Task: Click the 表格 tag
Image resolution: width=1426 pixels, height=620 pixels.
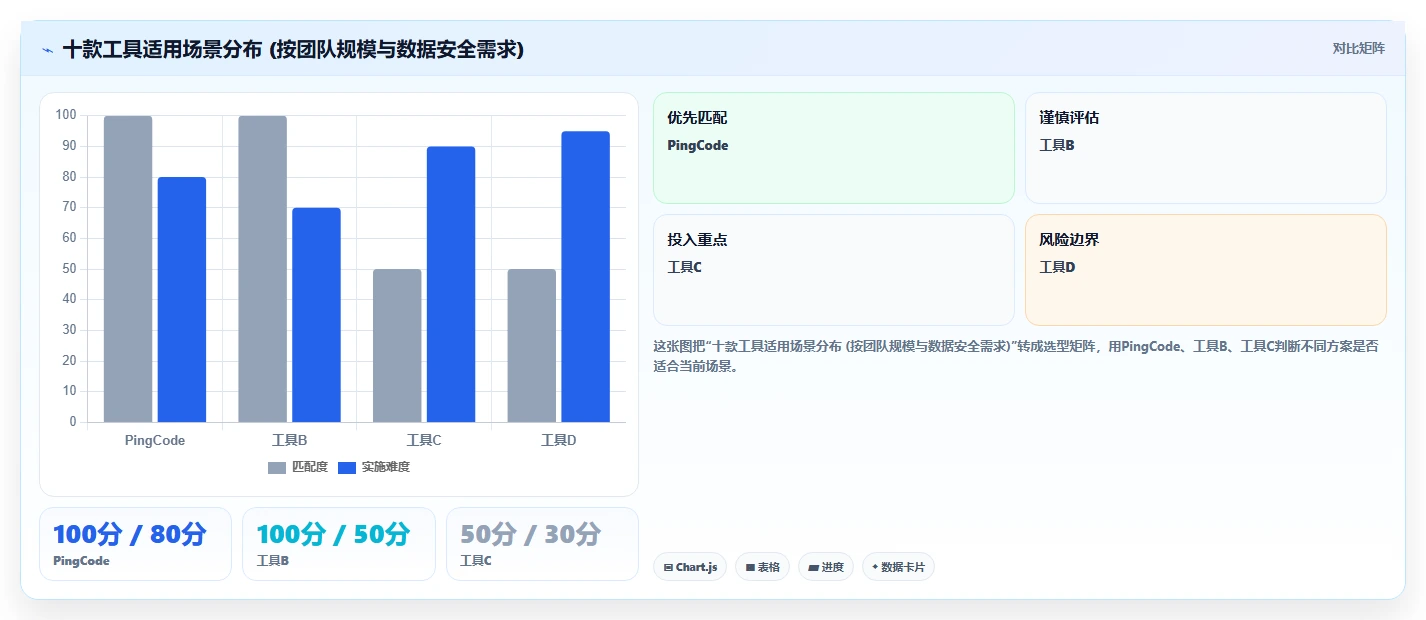Action: 762,567
